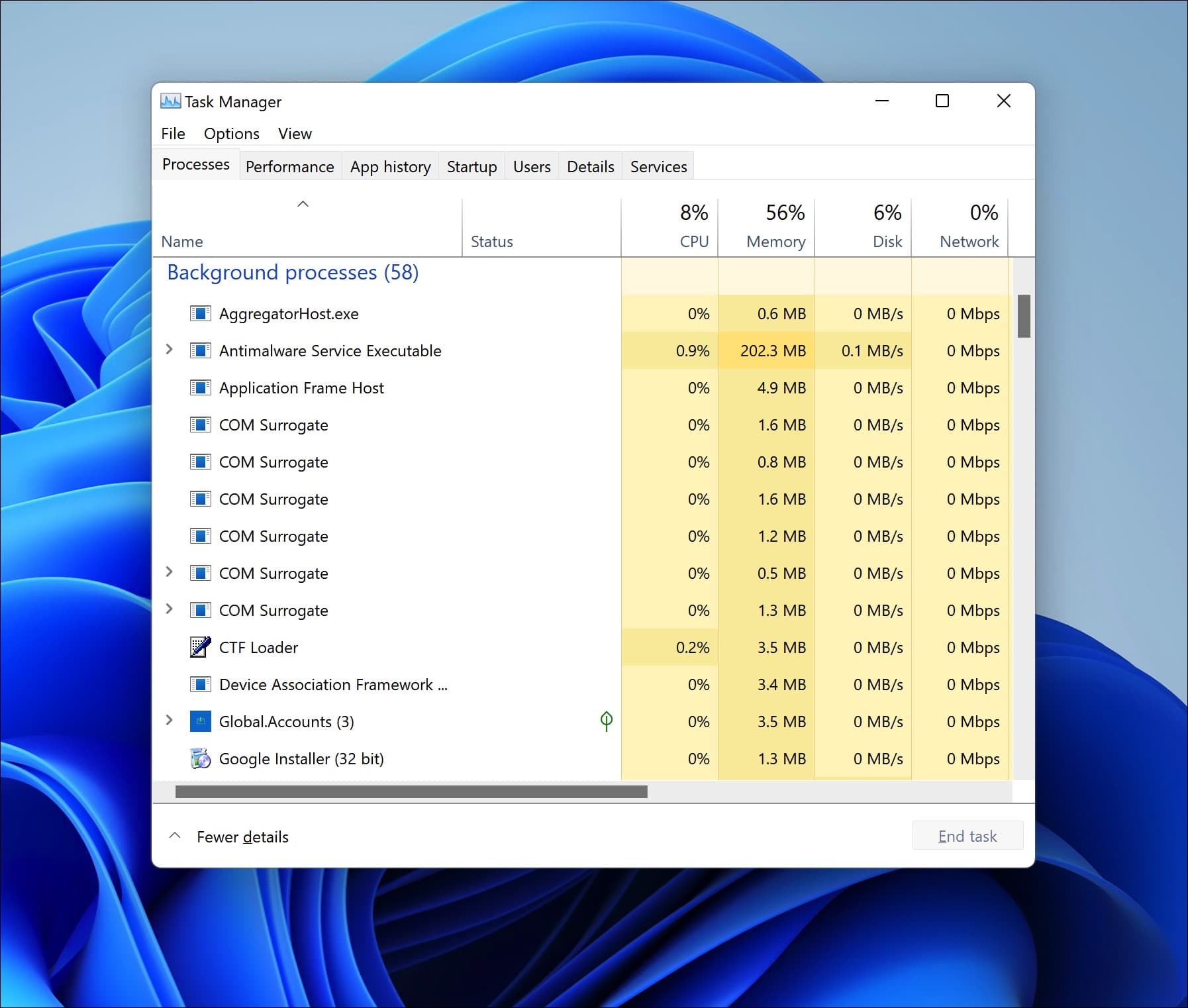This screenshot has width=1188, height=1008.
Task: Switch to the Services tab
Action: click(x=658, y=166)
